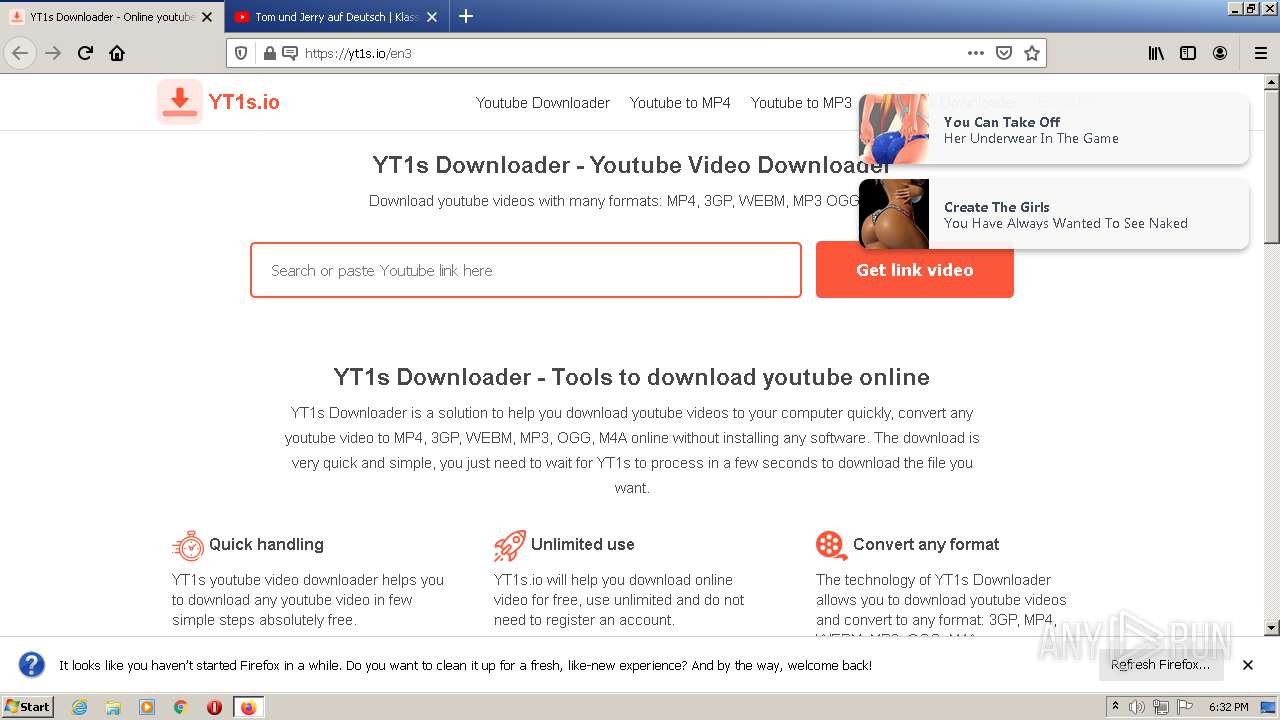Launch Chrome from the taskbar

181,707
